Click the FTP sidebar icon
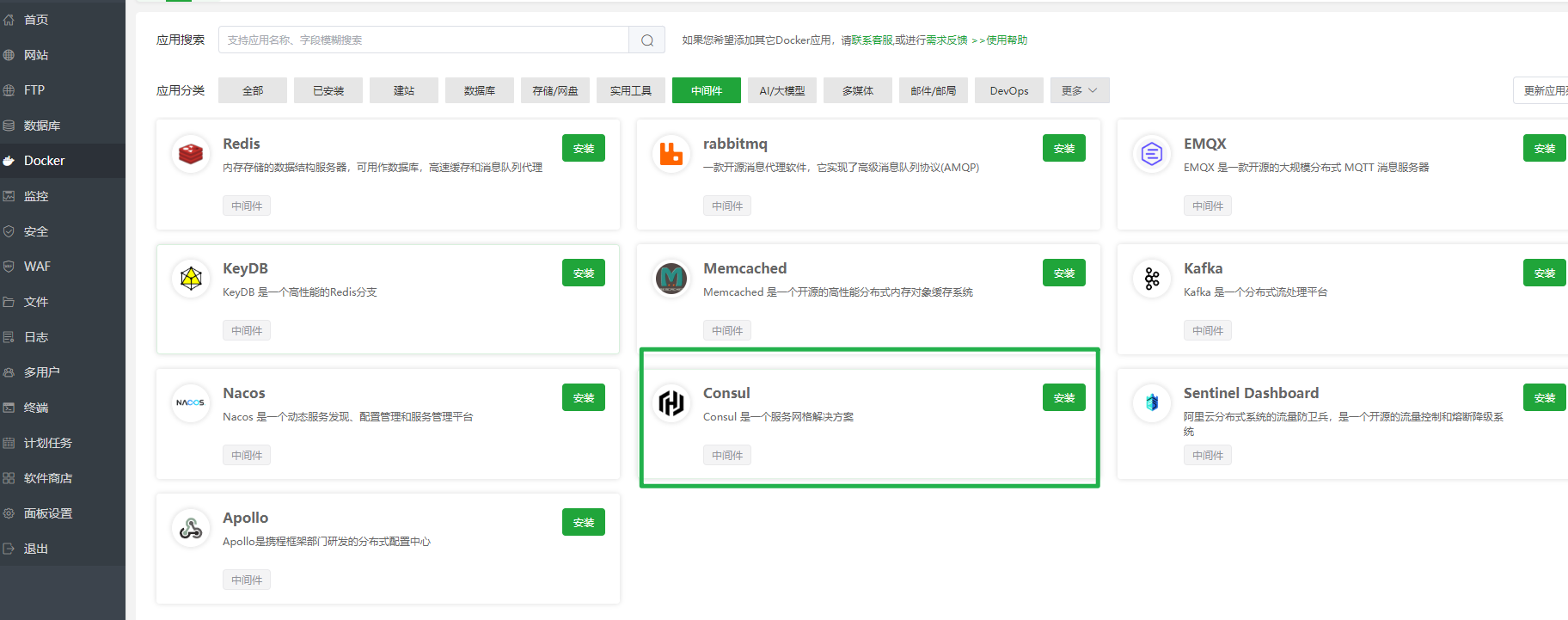Screen dimensions: 1568x620 pos(9,90)
